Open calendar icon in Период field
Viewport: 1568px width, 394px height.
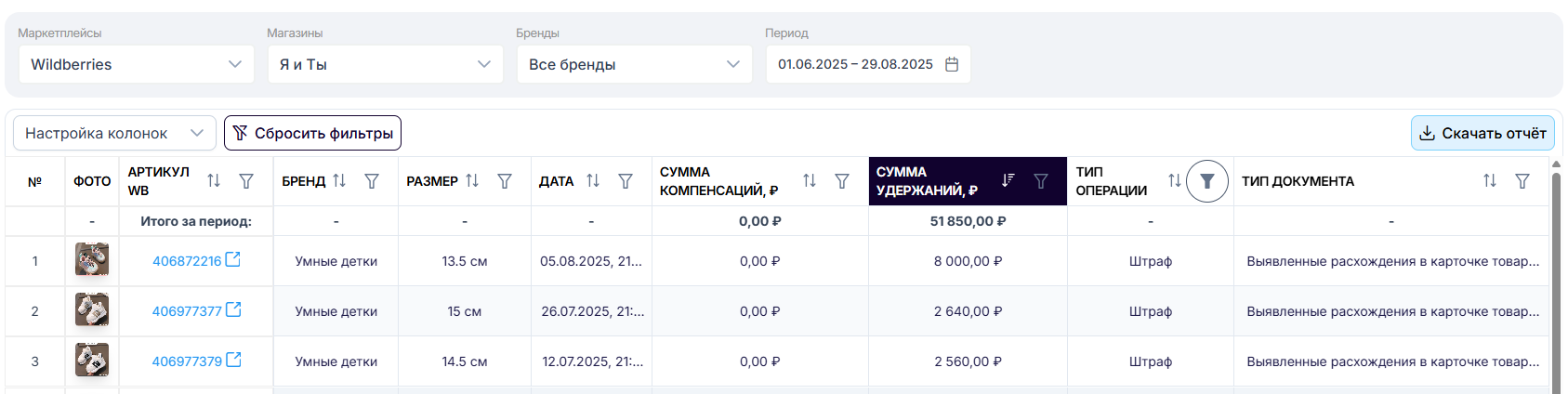pos(952,64)
